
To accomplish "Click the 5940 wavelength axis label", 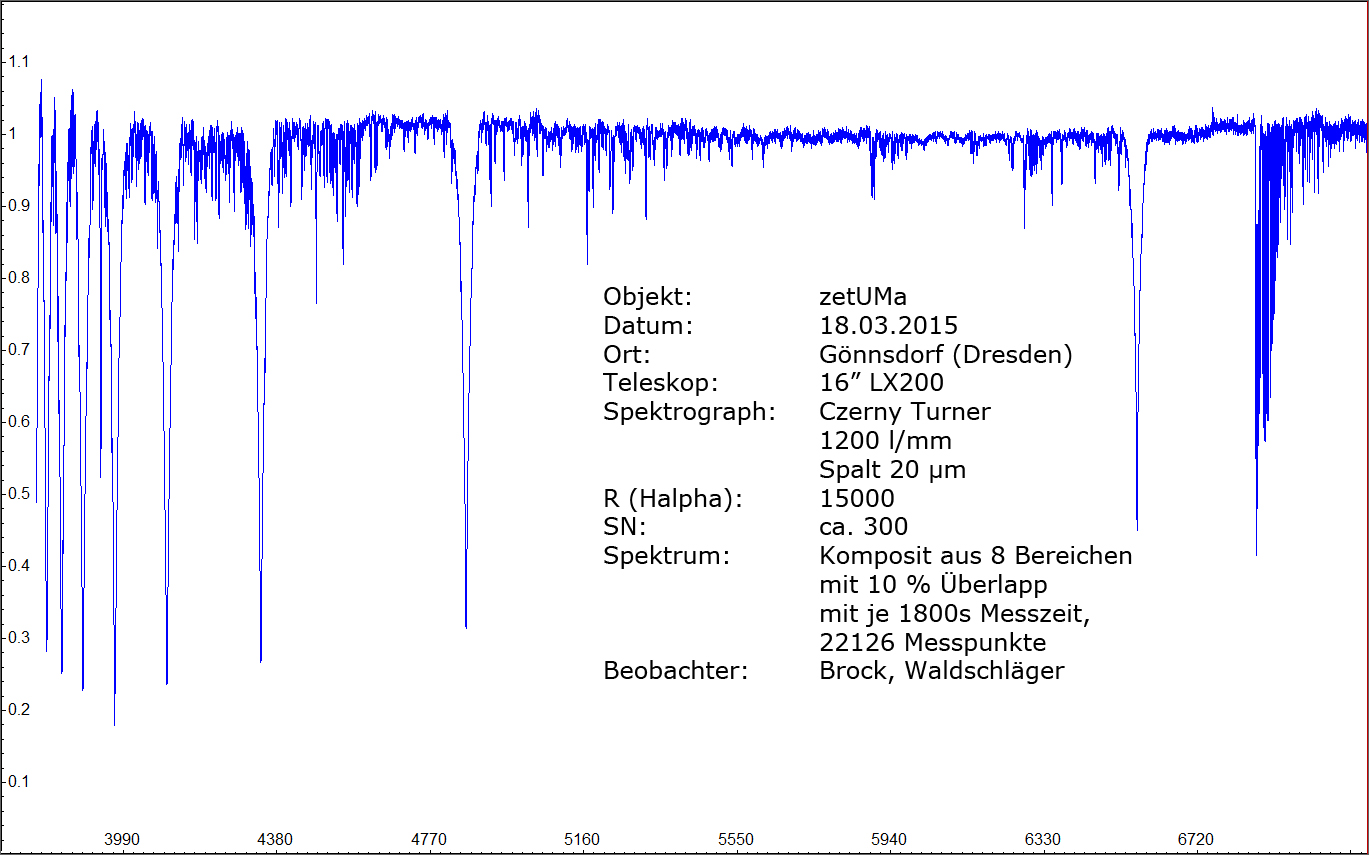I will tap(889, 839).
